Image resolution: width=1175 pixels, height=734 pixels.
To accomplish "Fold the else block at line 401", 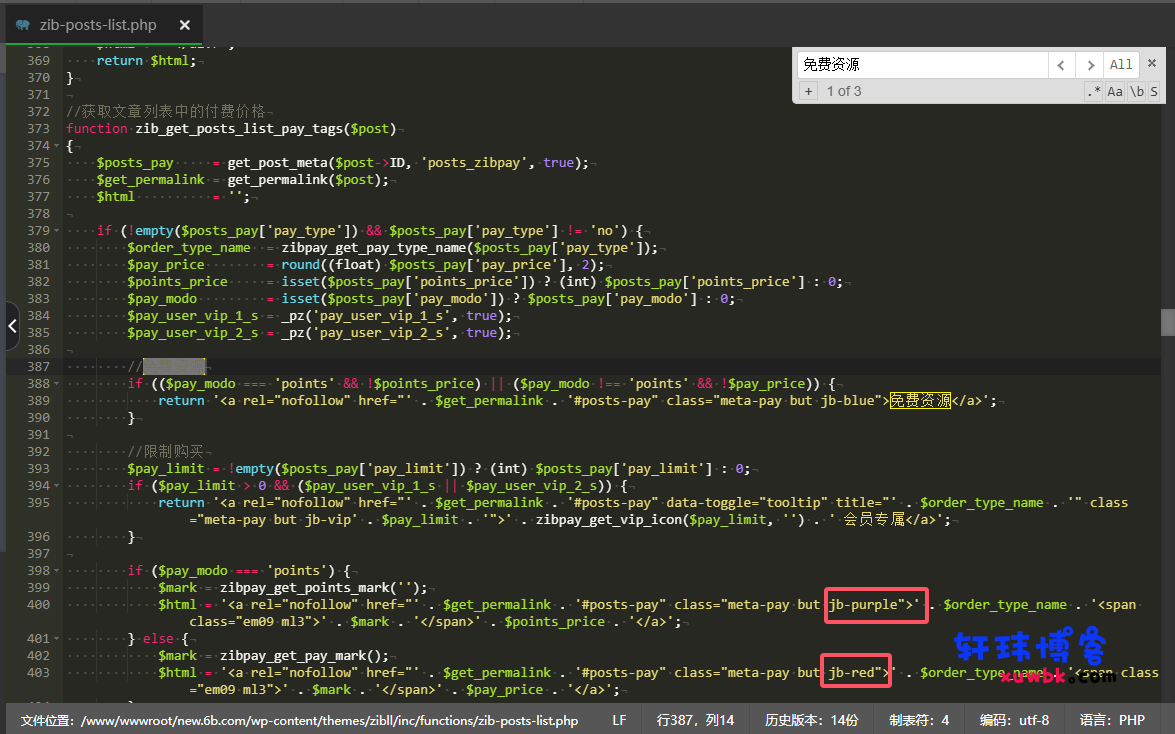I will pos(57,639).
